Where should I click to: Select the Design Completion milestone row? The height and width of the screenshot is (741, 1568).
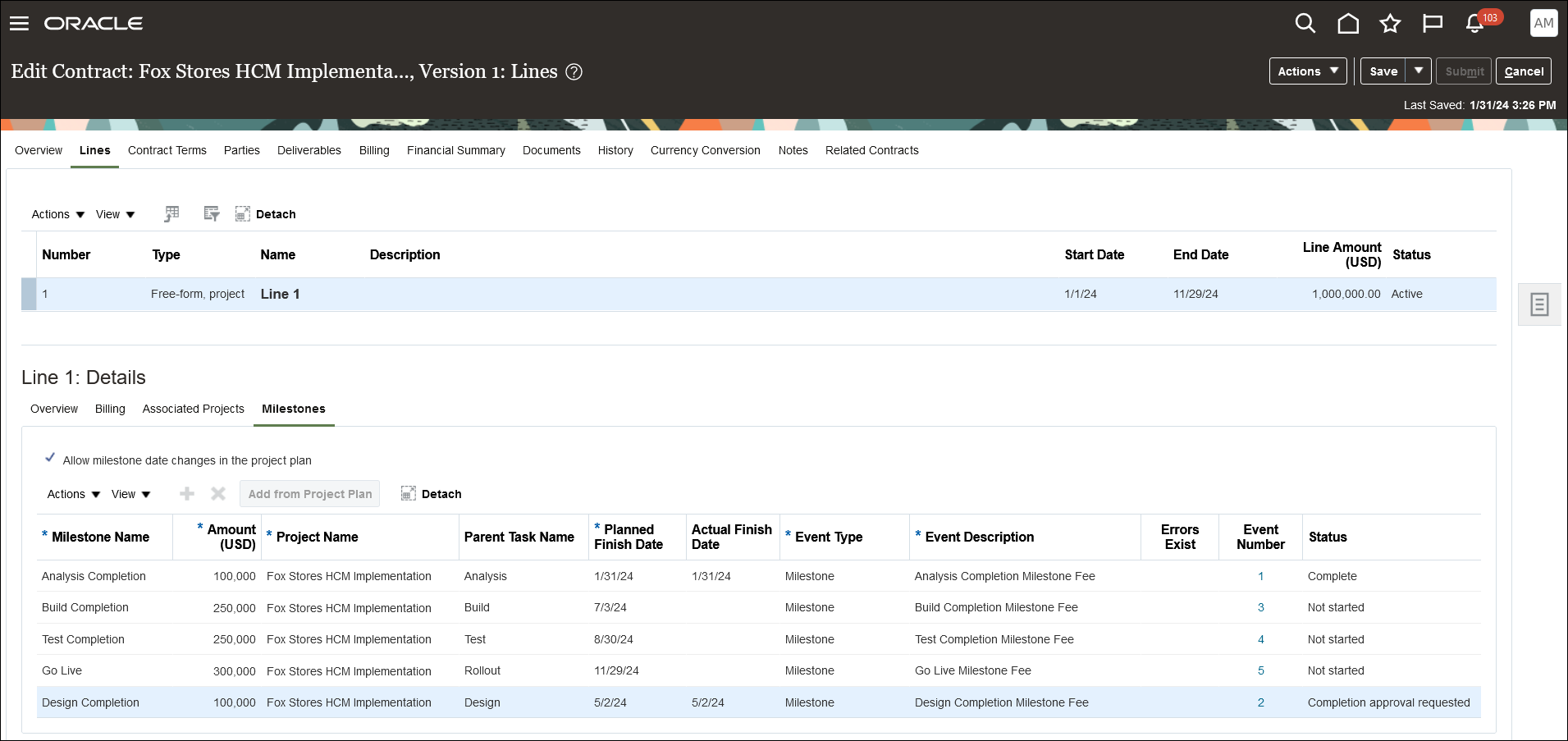coord(759,702)
